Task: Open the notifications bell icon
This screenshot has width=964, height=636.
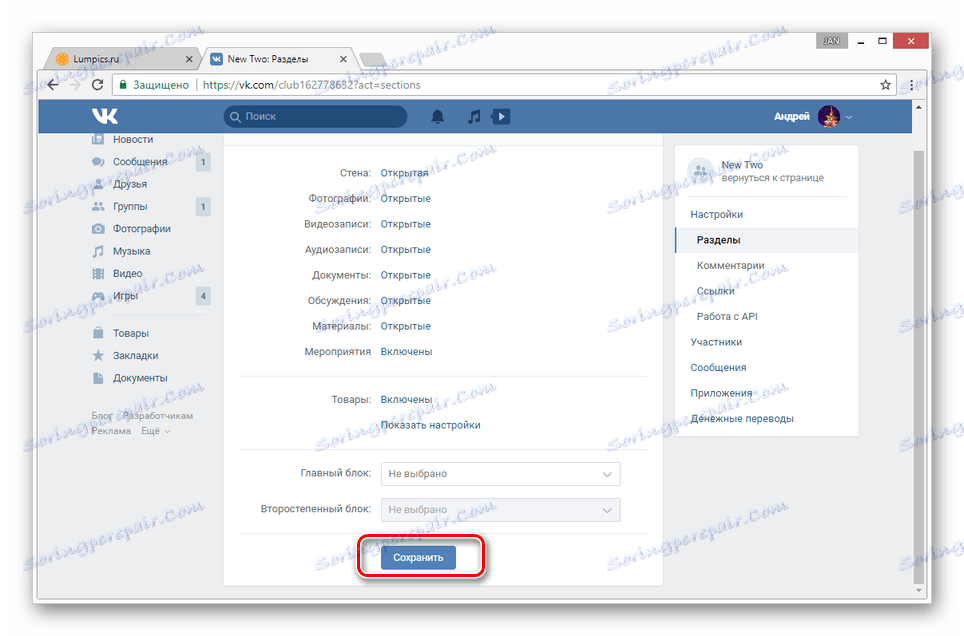Action: click(x=438, y=116)
